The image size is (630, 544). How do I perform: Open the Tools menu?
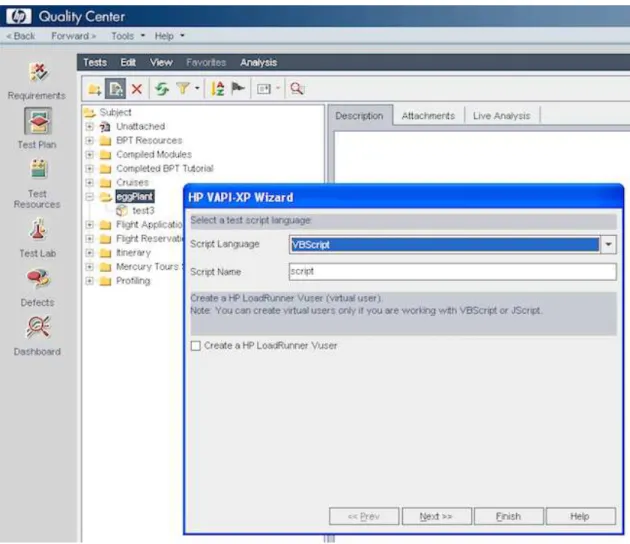click(x=127, y=36)
